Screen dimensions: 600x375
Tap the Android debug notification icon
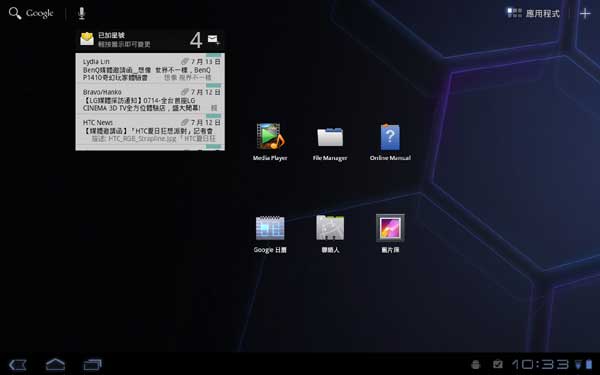(x=476, y=364)
